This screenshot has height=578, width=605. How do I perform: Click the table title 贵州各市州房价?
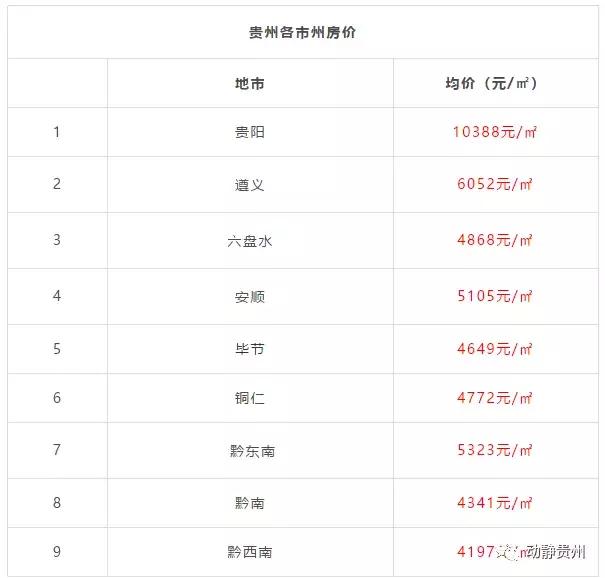[302, 32]
